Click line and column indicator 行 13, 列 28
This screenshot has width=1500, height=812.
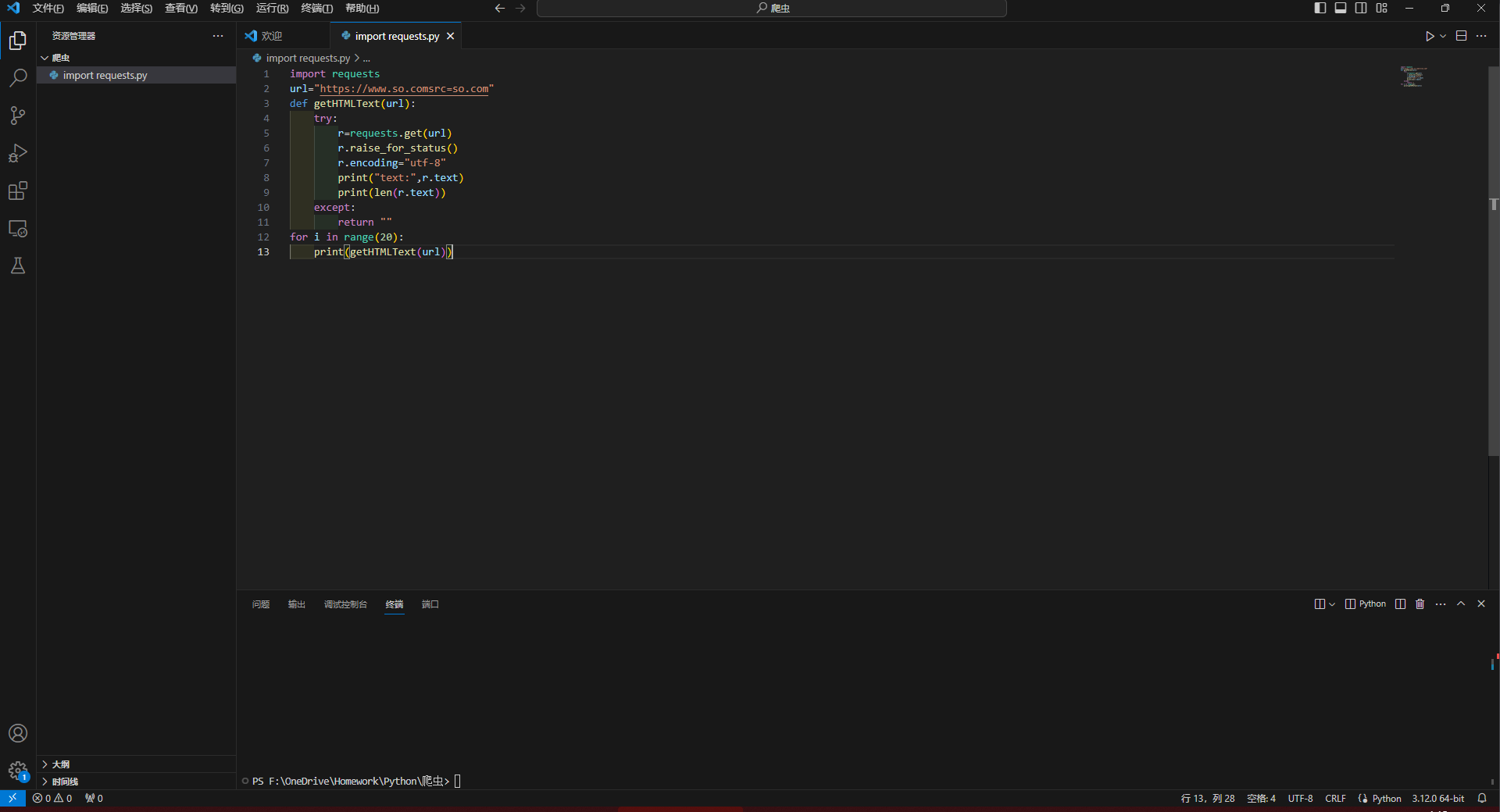click(x=1208, y=798)
